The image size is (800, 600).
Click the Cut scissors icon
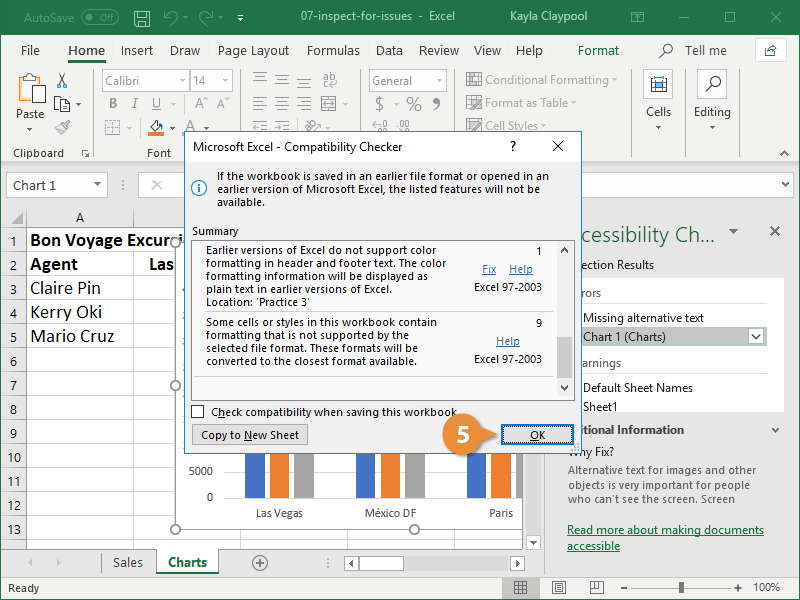62,81
